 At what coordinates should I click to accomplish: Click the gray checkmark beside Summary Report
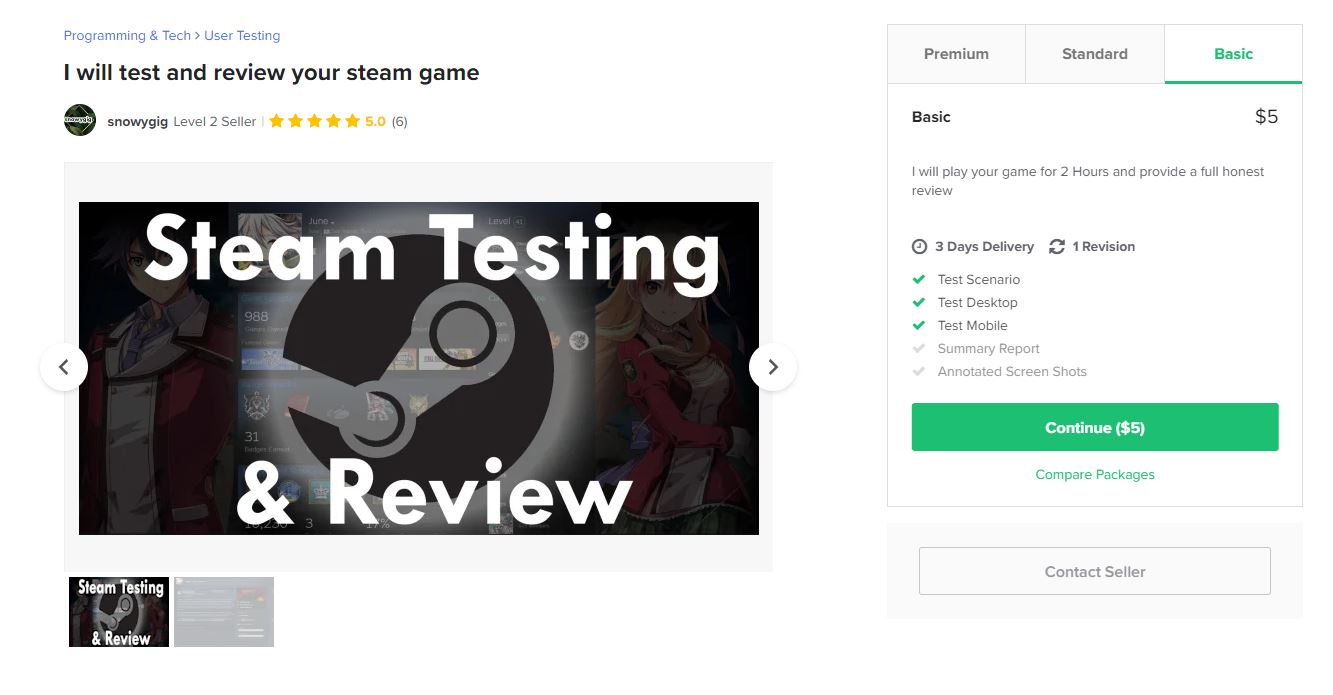coord(919,348)
